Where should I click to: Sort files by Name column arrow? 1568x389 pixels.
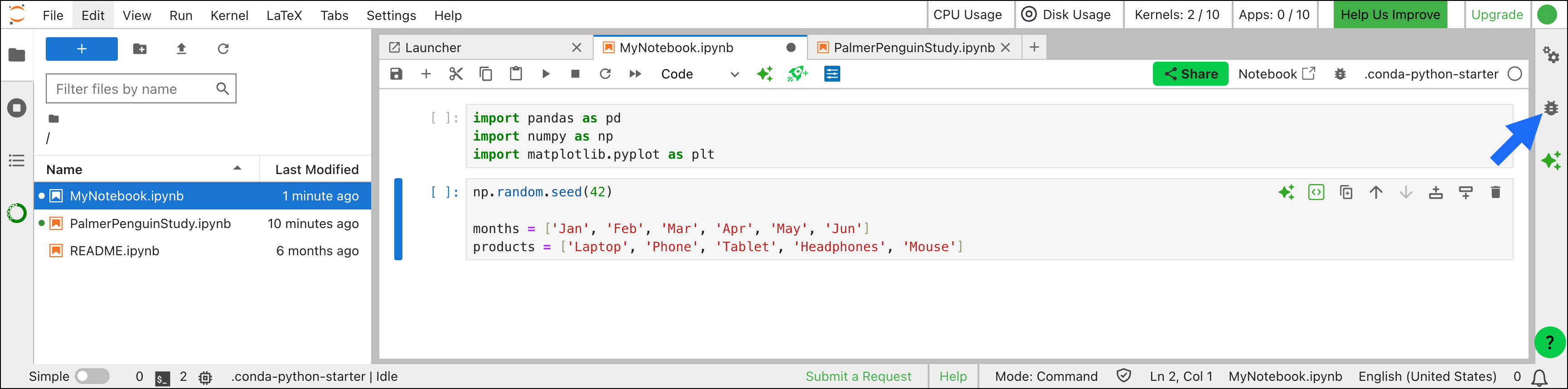(237, 169)
